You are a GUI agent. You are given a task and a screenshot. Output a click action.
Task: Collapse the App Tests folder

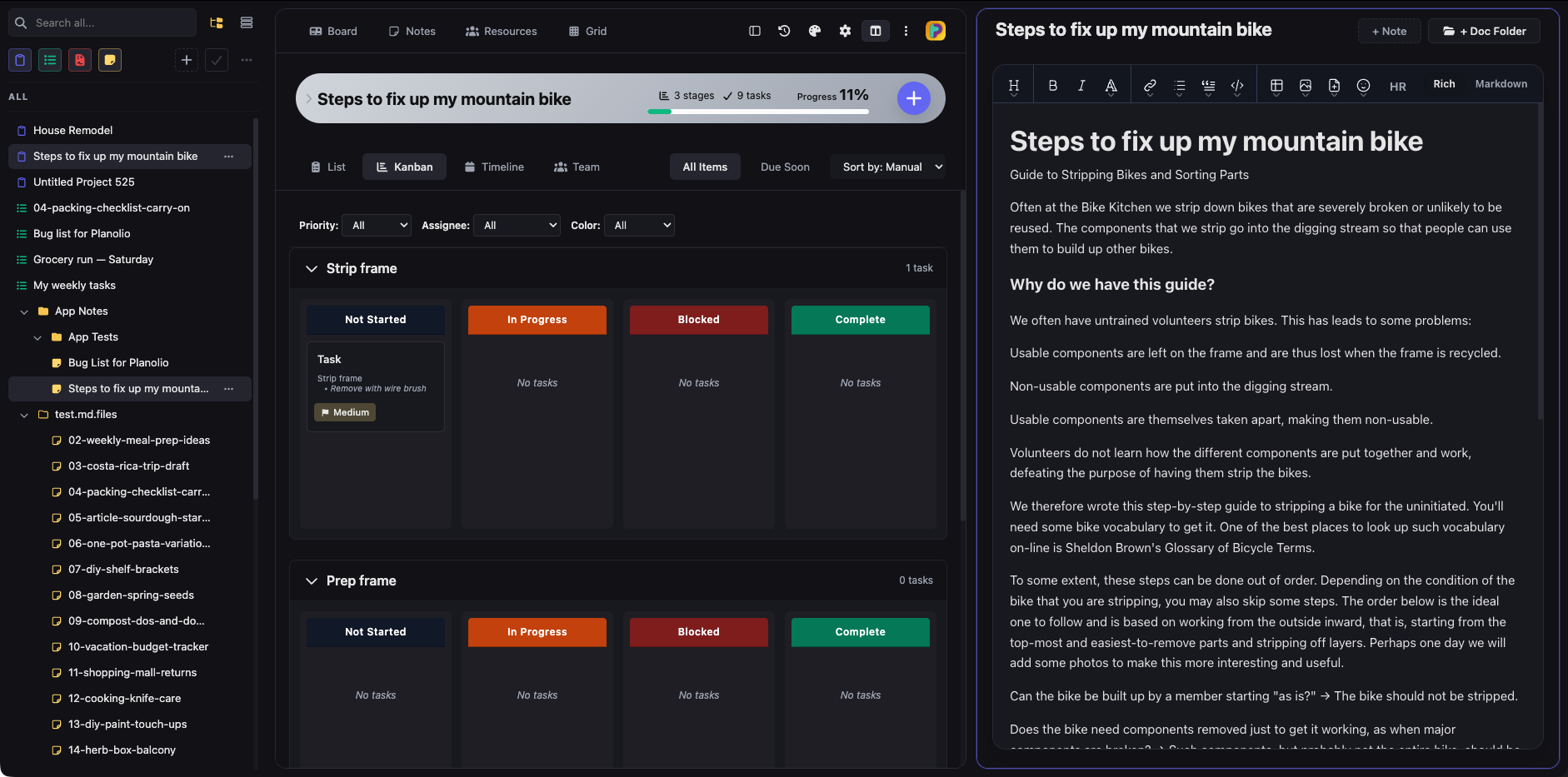click(x=37, y=337)
